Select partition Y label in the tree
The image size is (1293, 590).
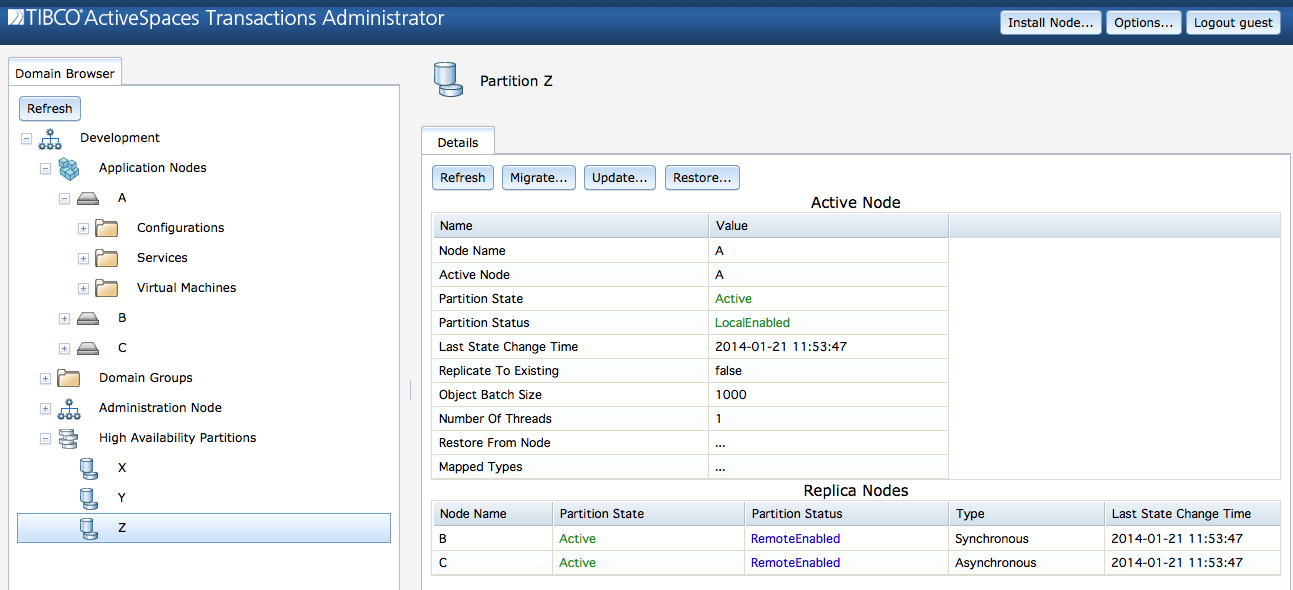click(x=122, y=498)
